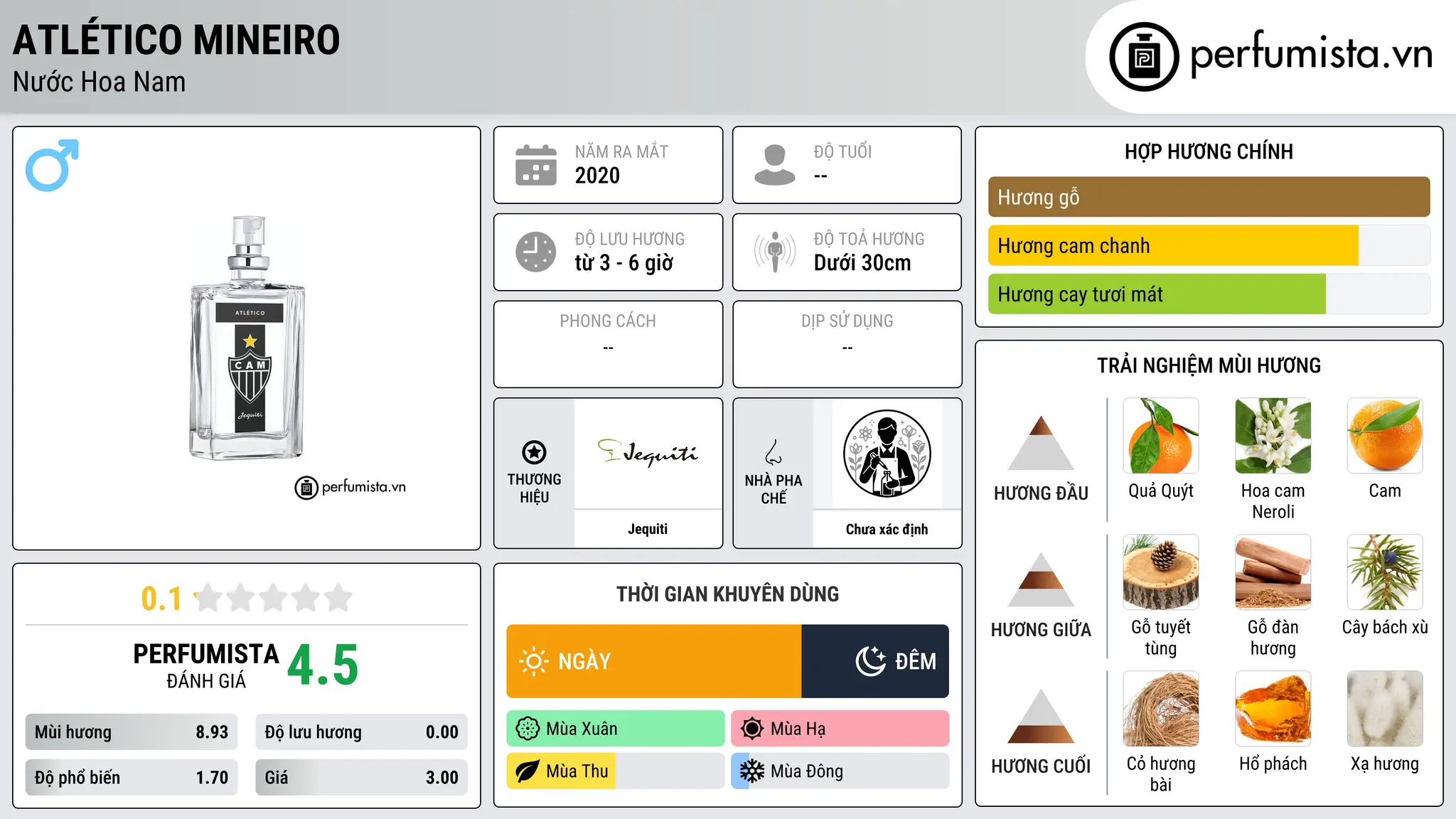Click the sun icon in the Ngày bar
The image size is (1456, 819).
tap(534, 661)
